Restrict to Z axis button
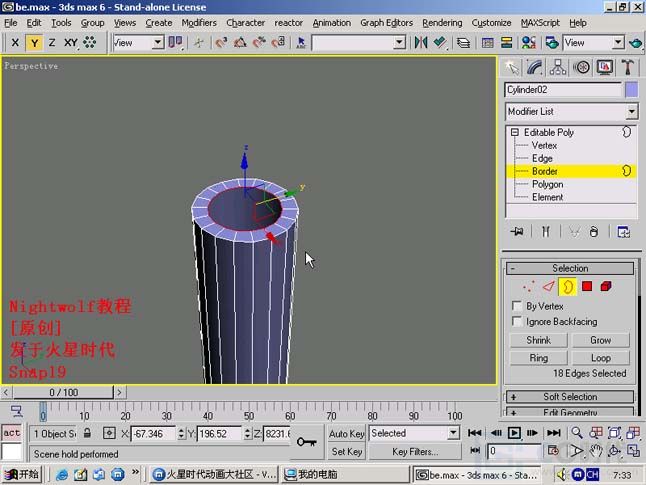 (52, 42)
